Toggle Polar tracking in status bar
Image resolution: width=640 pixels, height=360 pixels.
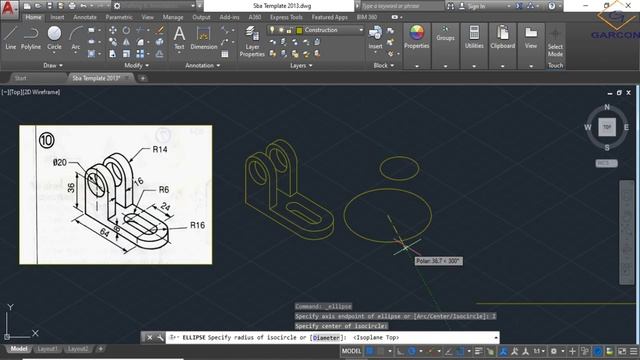412,351
